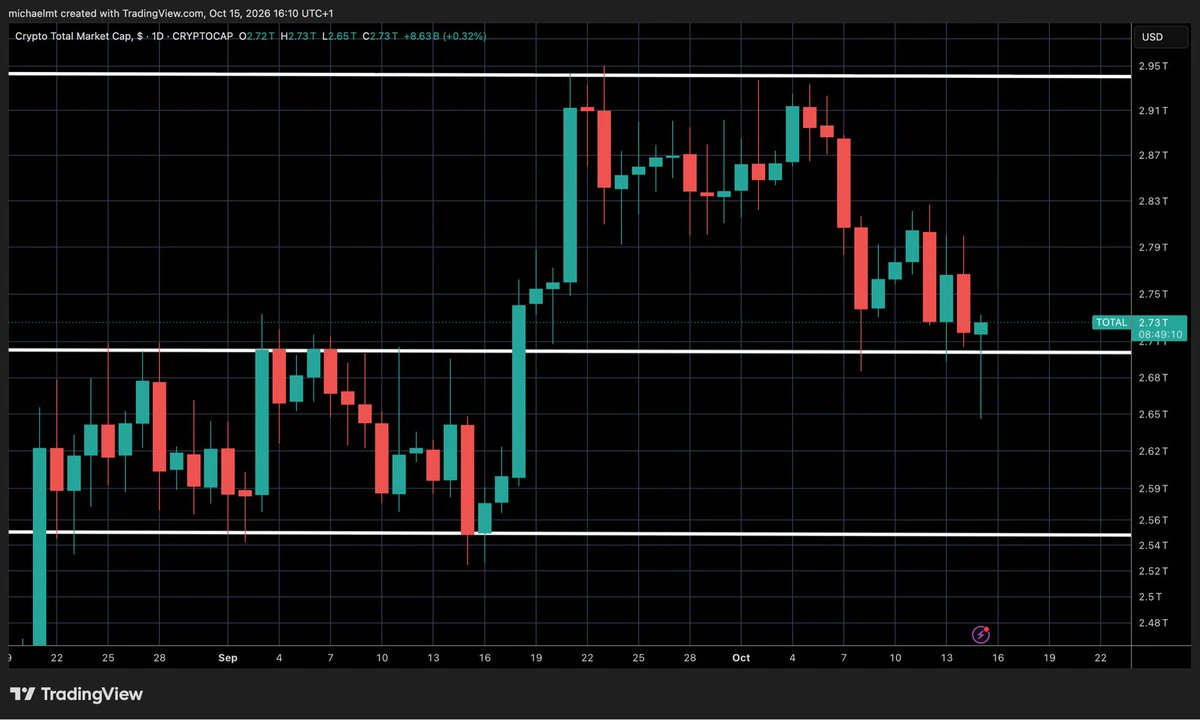The height and width of the screenshot is (720, 1200).
Task: Click the 2.59 T price axis label
Action: point(1154,489)
